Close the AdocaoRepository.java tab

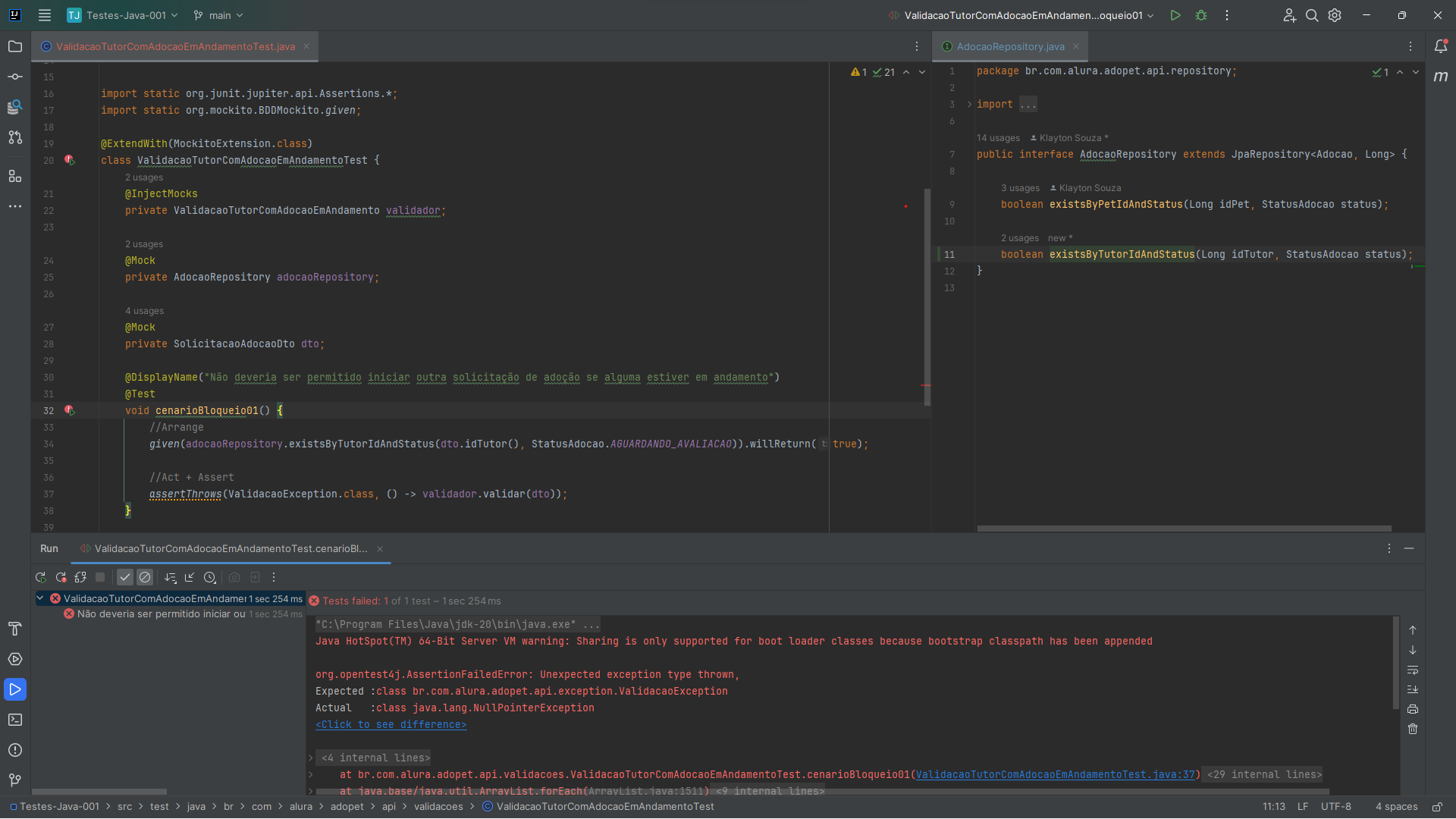coord(1075,47)
